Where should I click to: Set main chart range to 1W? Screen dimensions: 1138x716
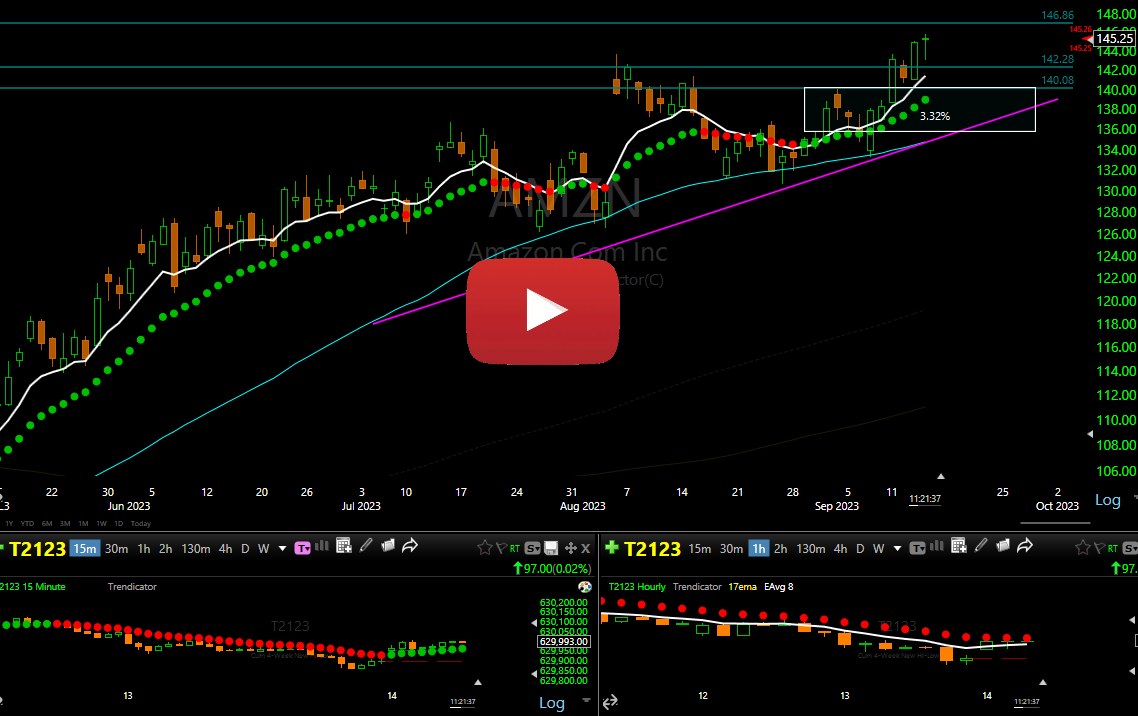pos(102,523)
